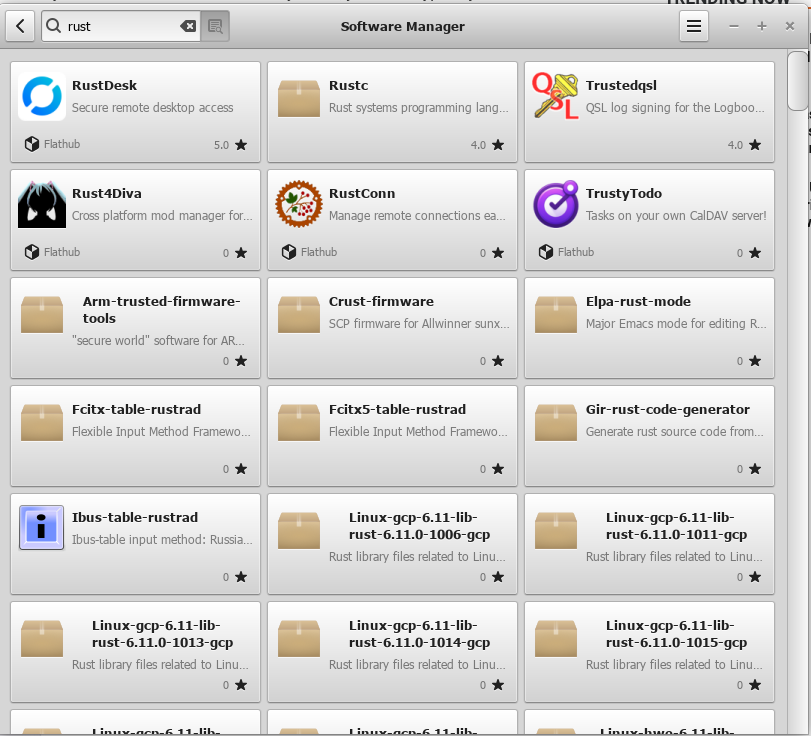Screen dimensions: 811x736
Task: Click the Trustedqsl key icon
Action: (x=555, y=96)
